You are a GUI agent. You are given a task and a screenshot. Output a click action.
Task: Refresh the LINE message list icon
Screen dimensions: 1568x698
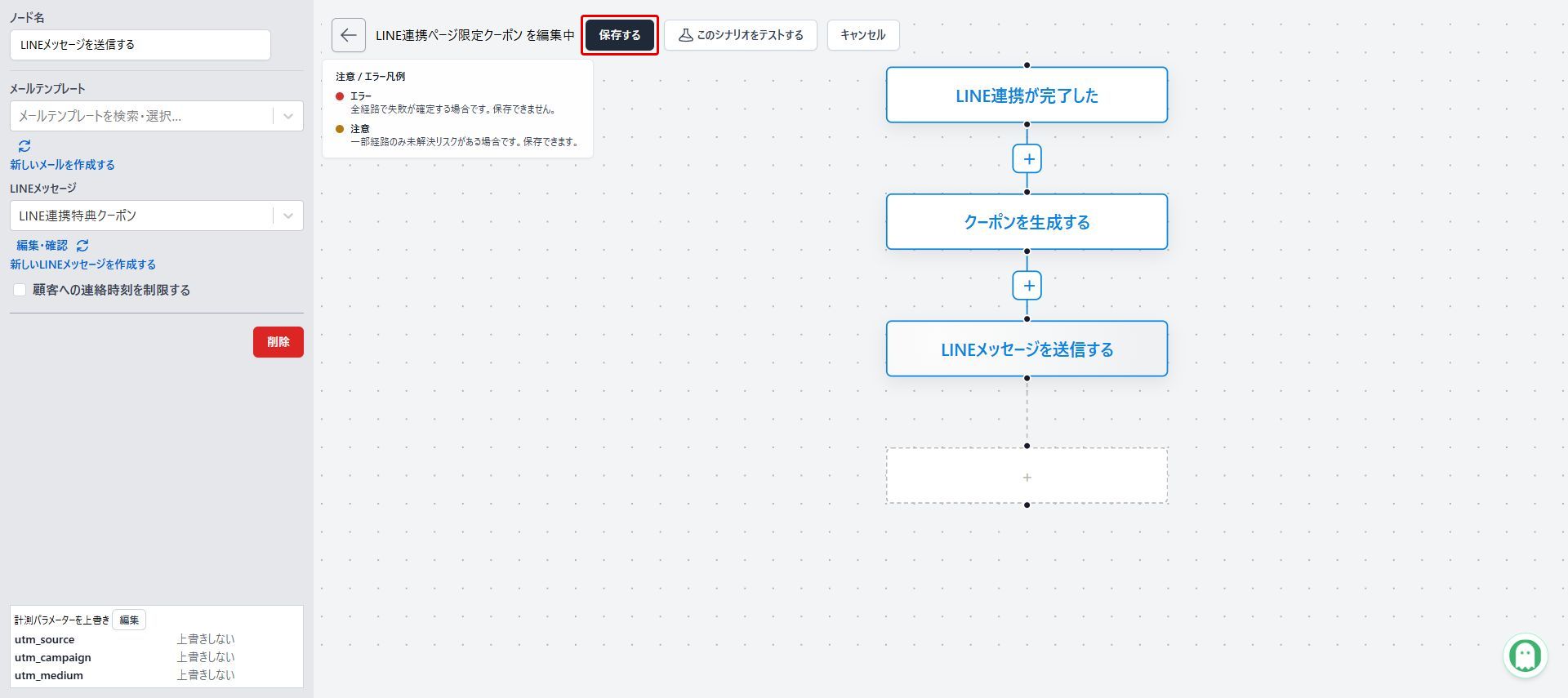(x=82, y=246)
